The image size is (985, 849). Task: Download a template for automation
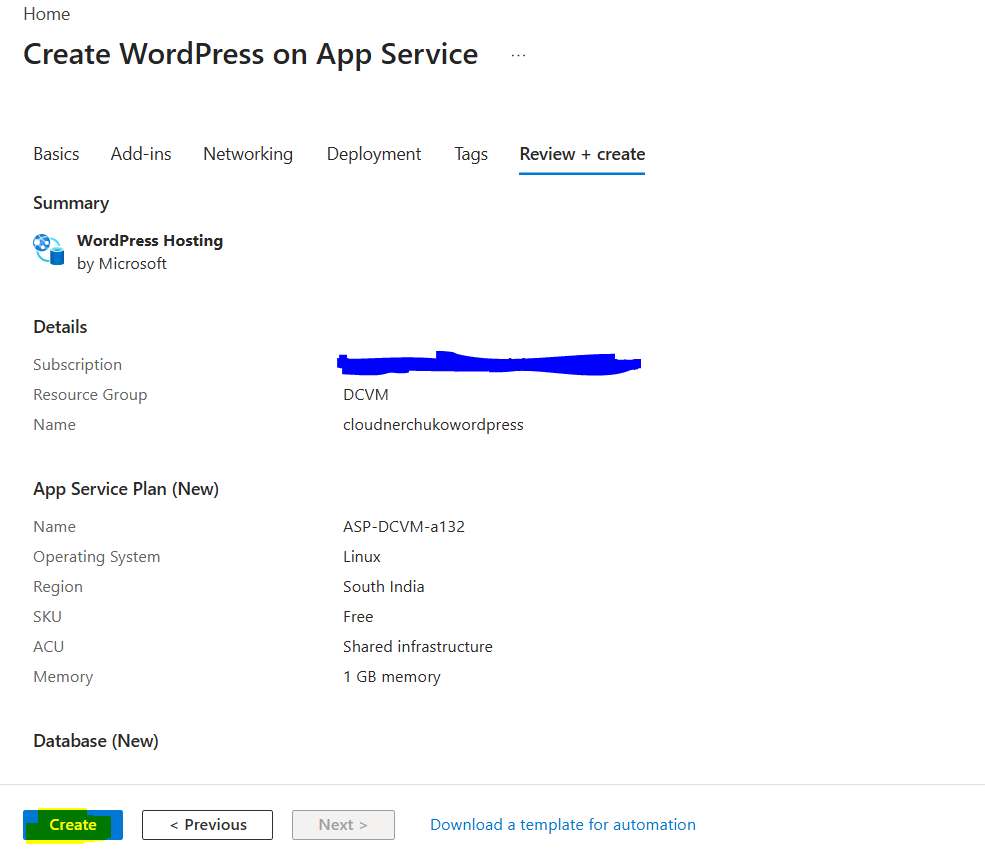[563, 825]
